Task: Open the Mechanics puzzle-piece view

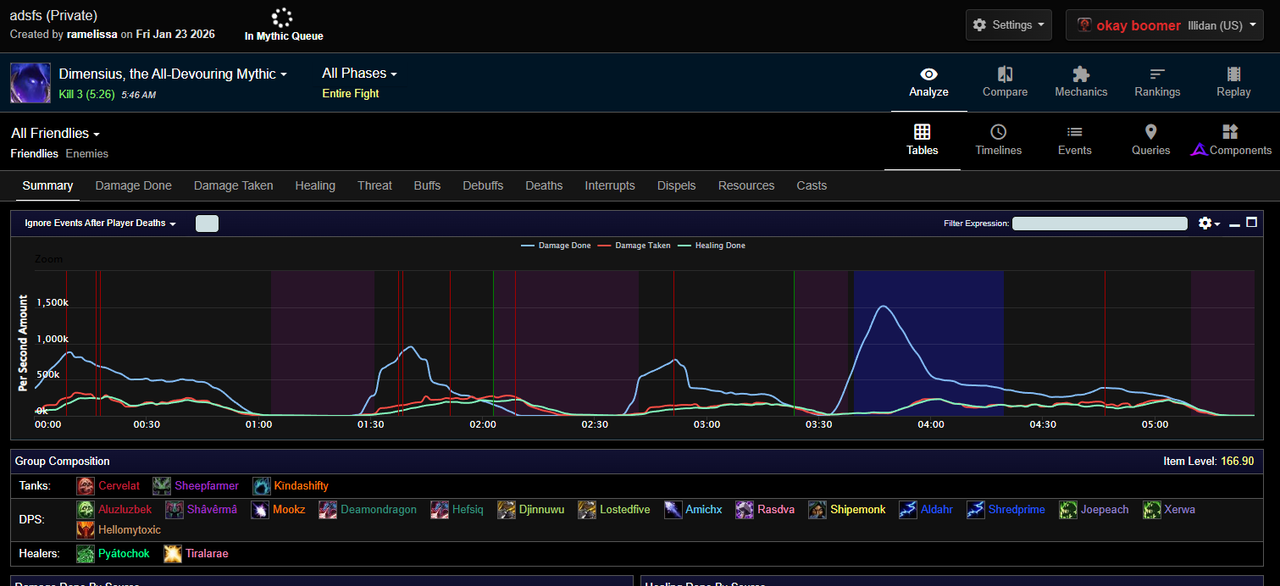Action: (1081, 82)
